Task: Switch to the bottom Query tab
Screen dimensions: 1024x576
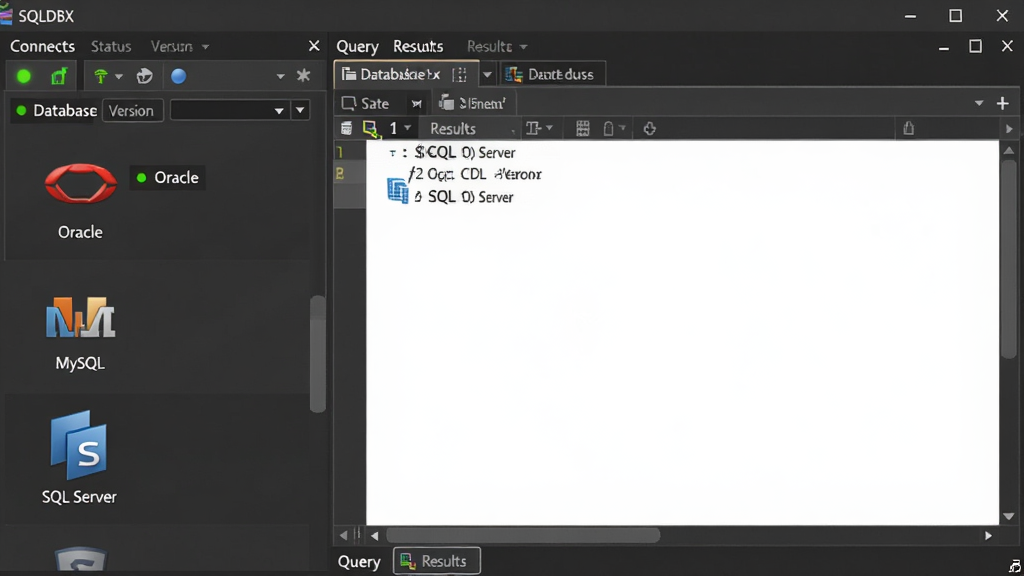Action: point(359,562)
